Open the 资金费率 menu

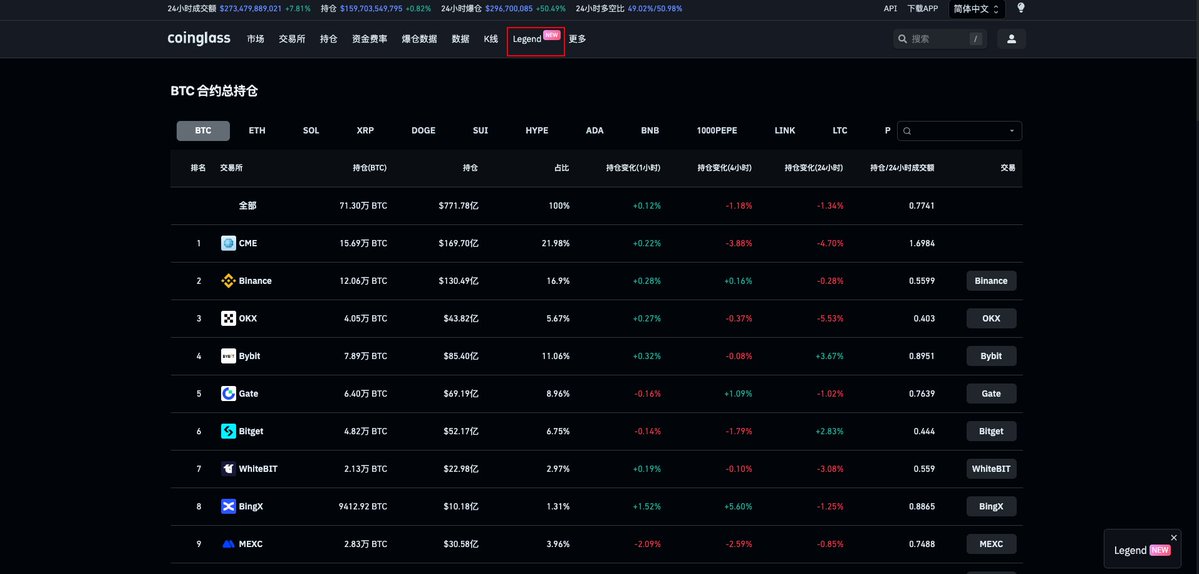click(369, 39)
